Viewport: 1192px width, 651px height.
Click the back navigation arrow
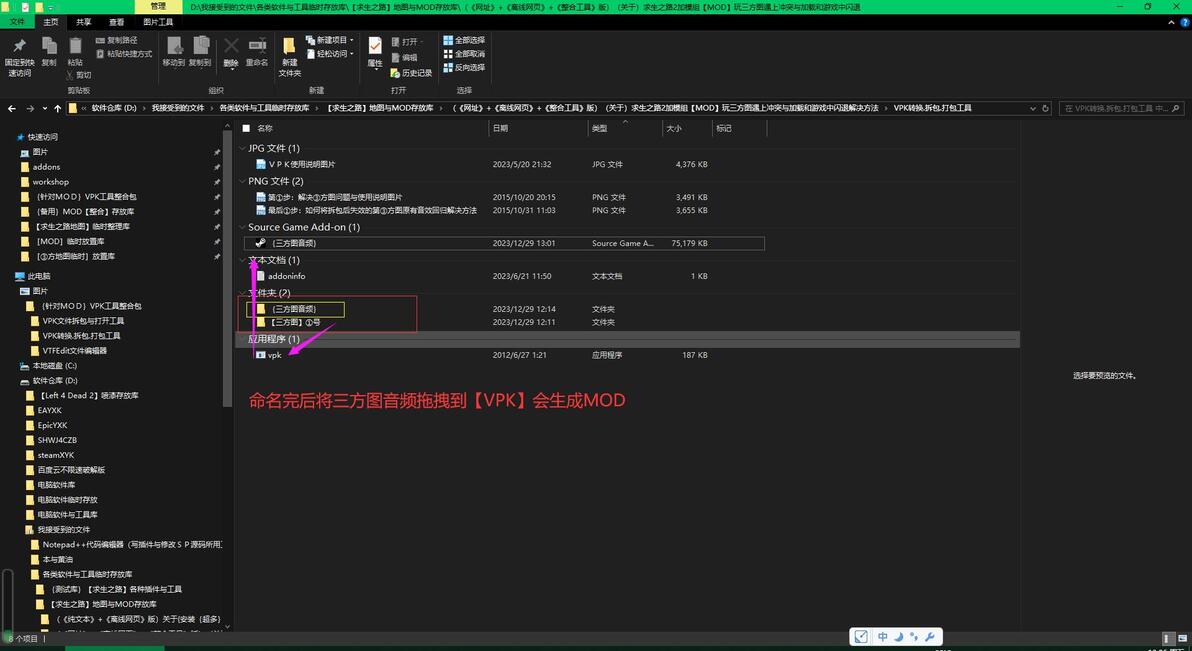click(x=11, y=109)
